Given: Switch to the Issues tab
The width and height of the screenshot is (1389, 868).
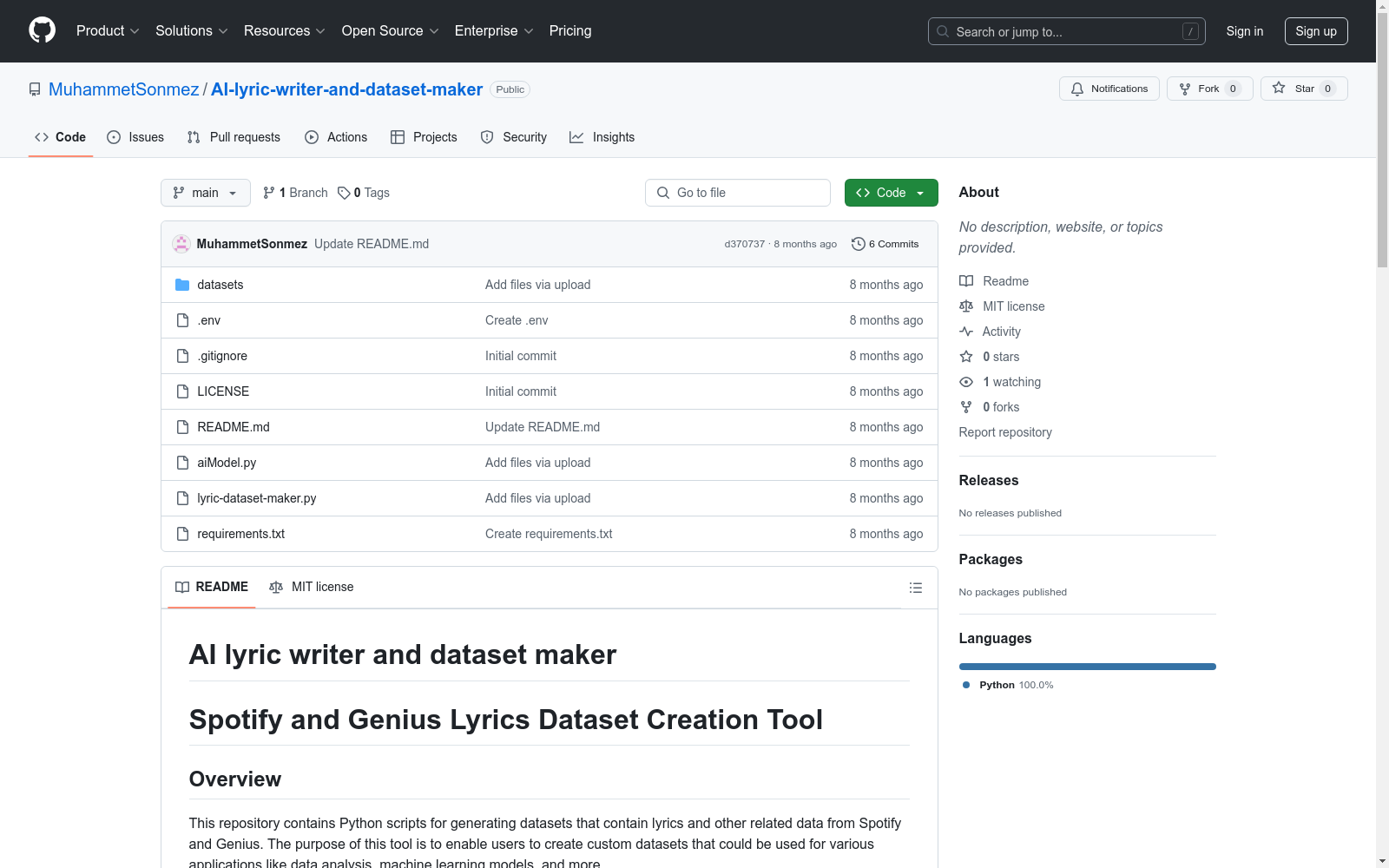Looking at the screenshot, I should coord(135,137).
